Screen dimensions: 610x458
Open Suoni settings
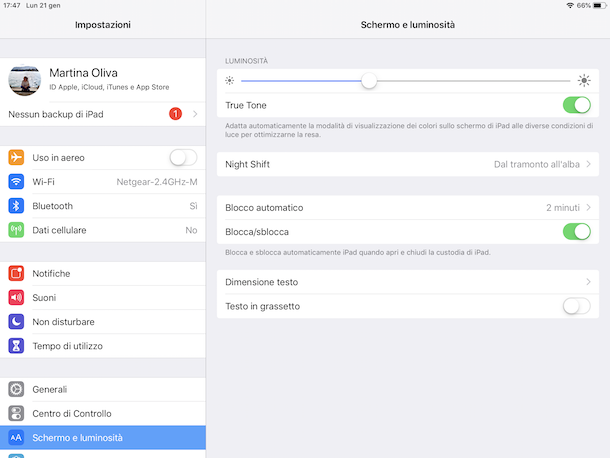click(x=103, y=298)
